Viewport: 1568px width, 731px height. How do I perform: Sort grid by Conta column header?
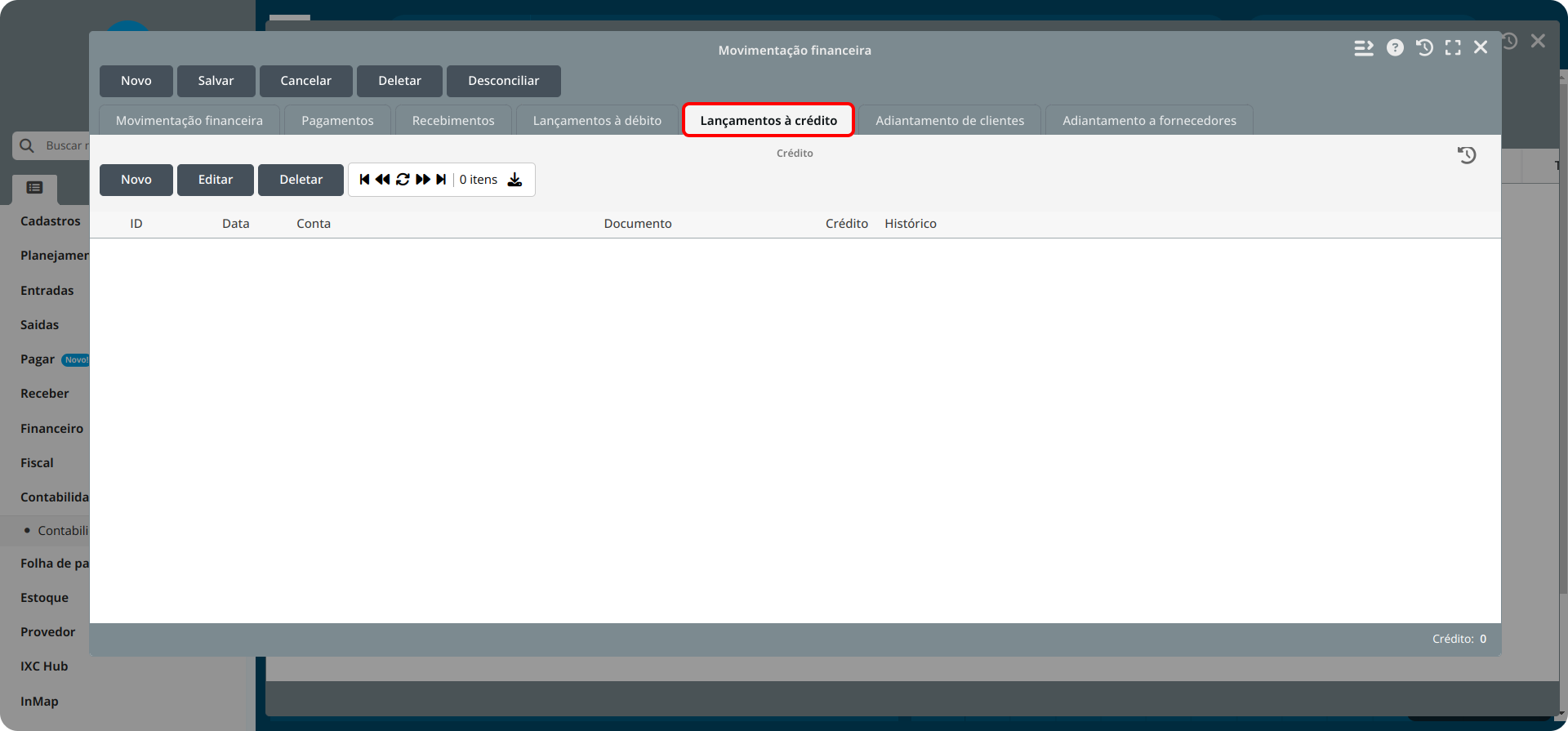314,224
